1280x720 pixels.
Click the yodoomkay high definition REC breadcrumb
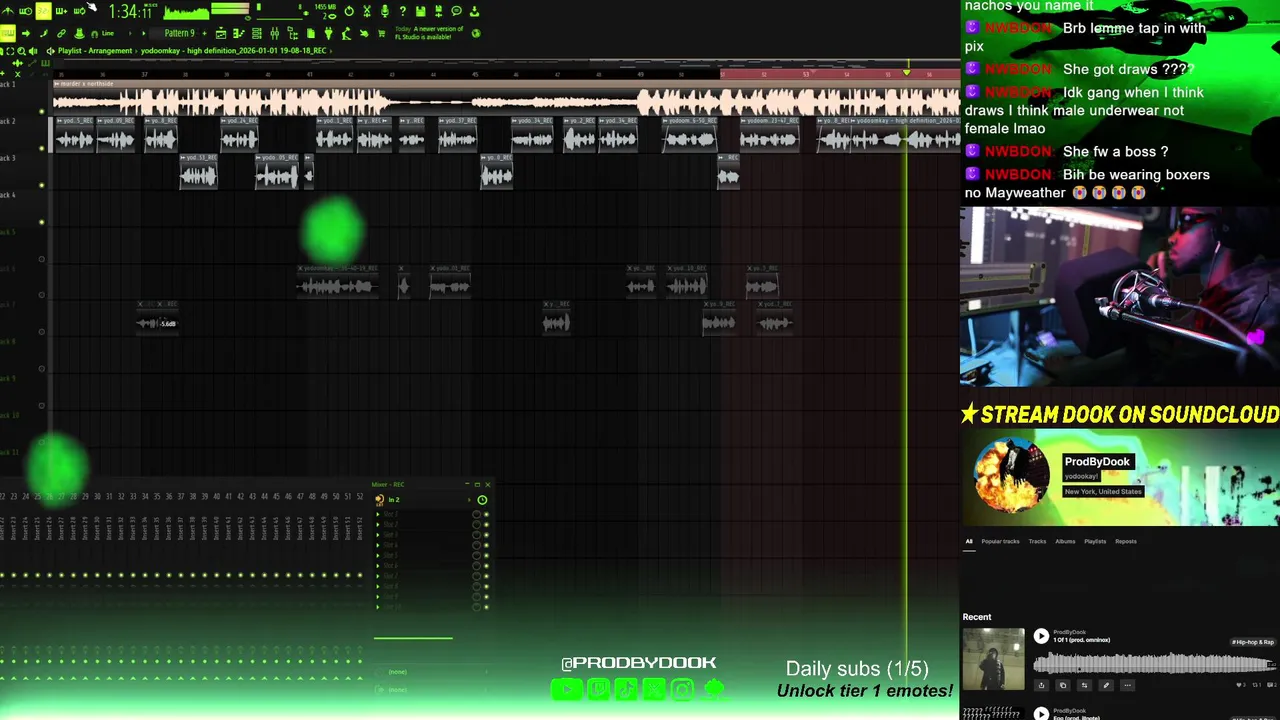pos(233,50)
